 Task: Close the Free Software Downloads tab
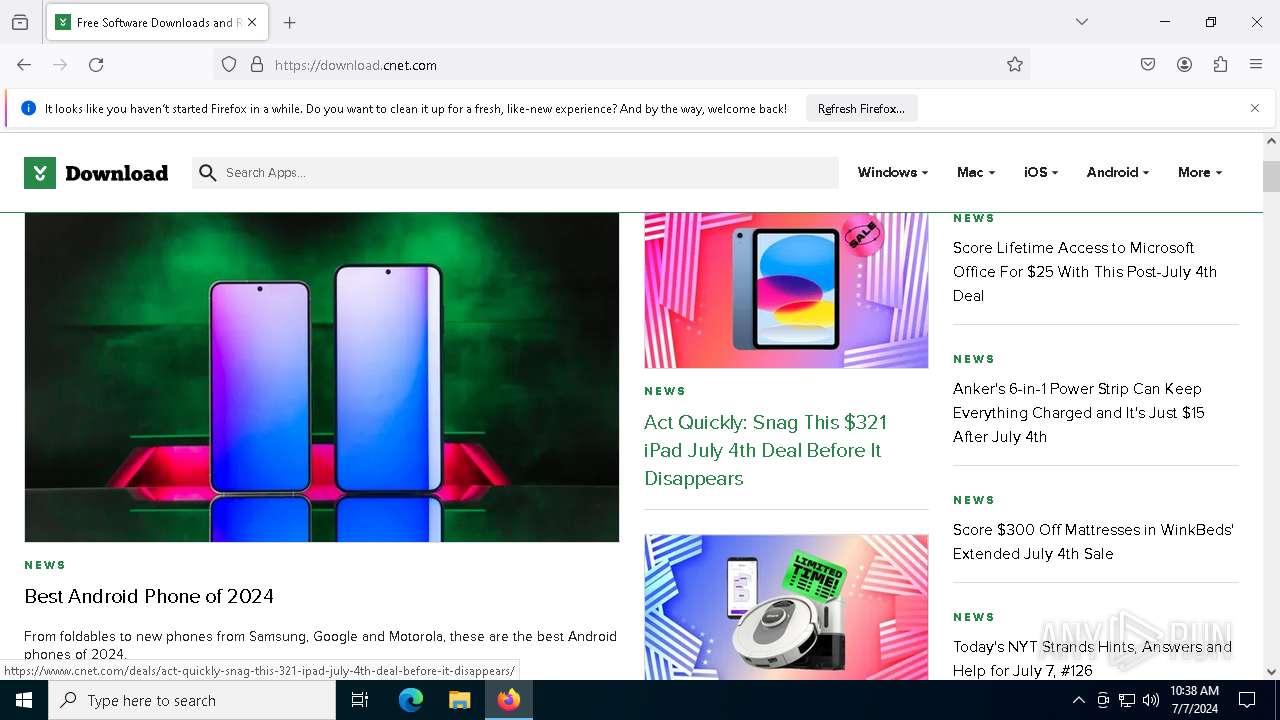pos(252,22)
